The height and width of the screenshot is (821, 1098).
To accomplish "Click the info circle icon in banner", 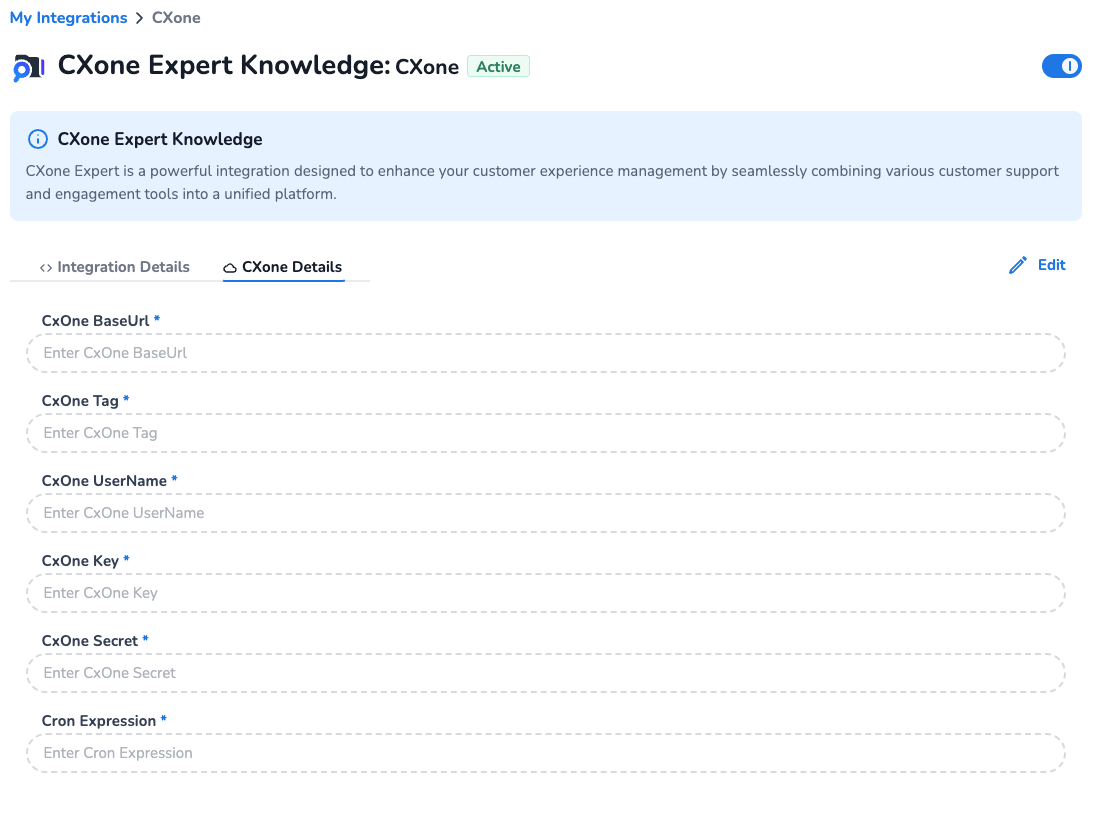I will point(38,139).
